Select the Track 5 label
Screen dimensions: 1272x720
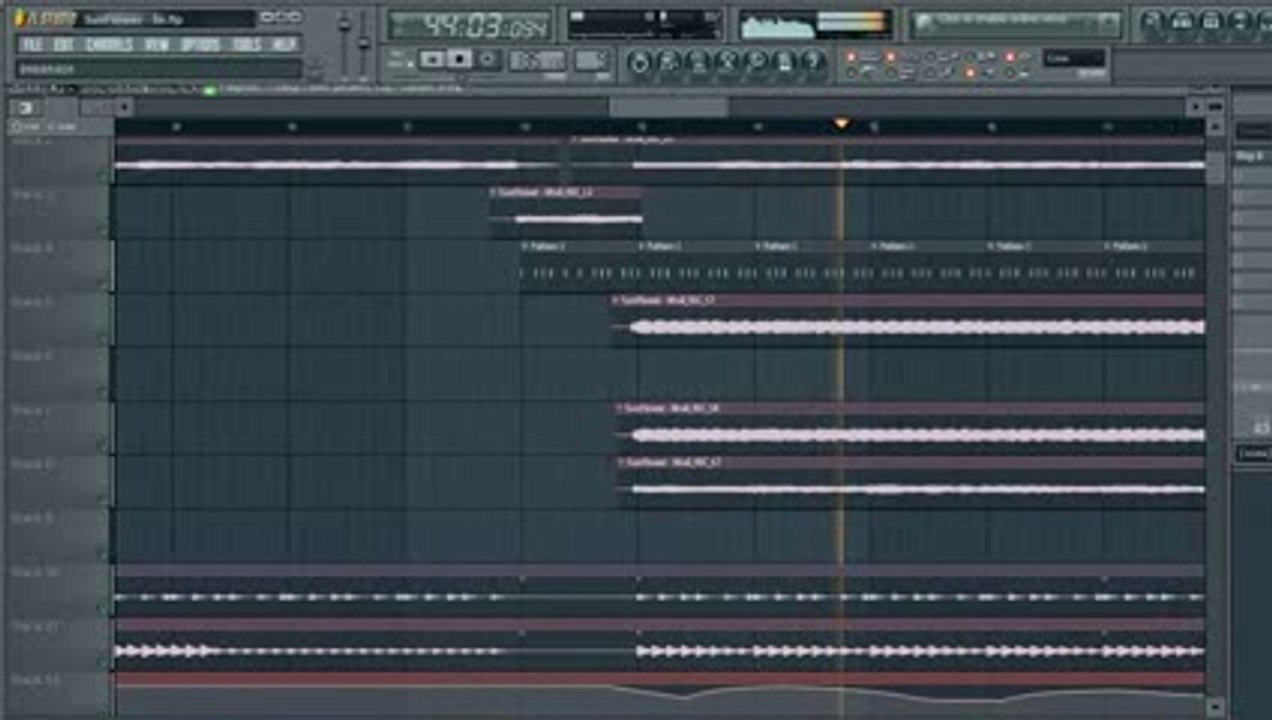click(x=32, y=302)
